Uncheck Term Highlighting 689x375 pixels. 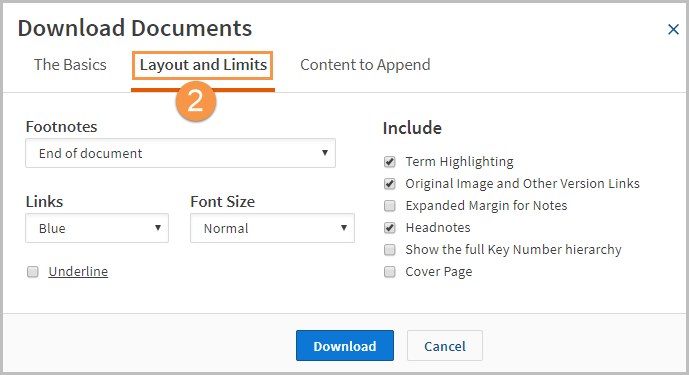[x=389, y=162]
